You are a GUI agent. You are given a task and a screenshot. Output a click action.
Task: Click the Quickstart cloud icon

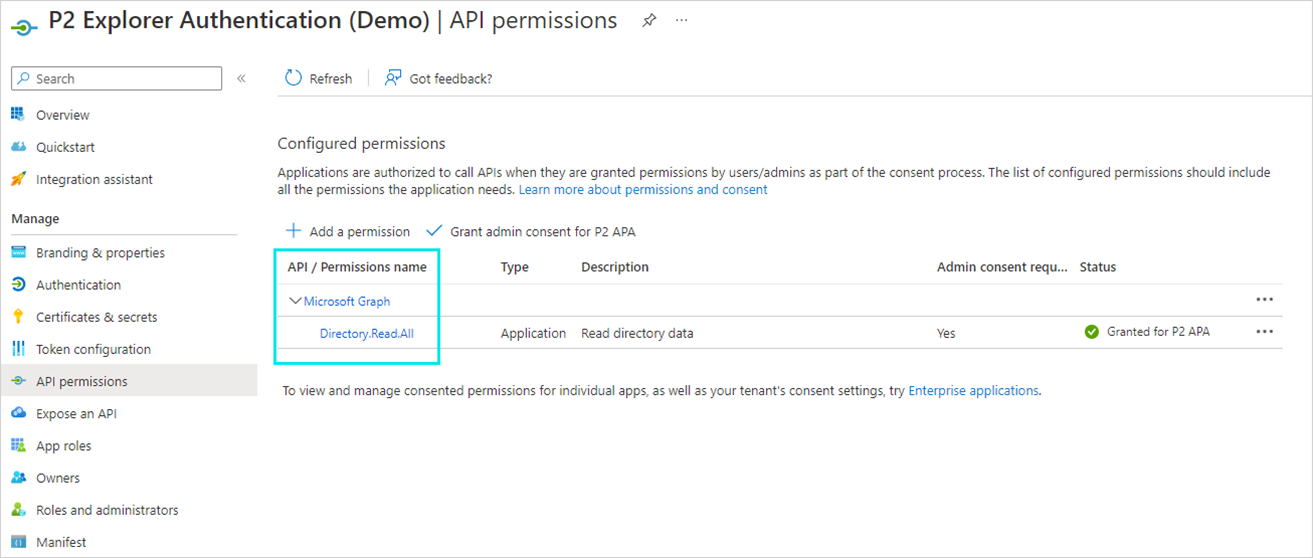tap(18, 147)
